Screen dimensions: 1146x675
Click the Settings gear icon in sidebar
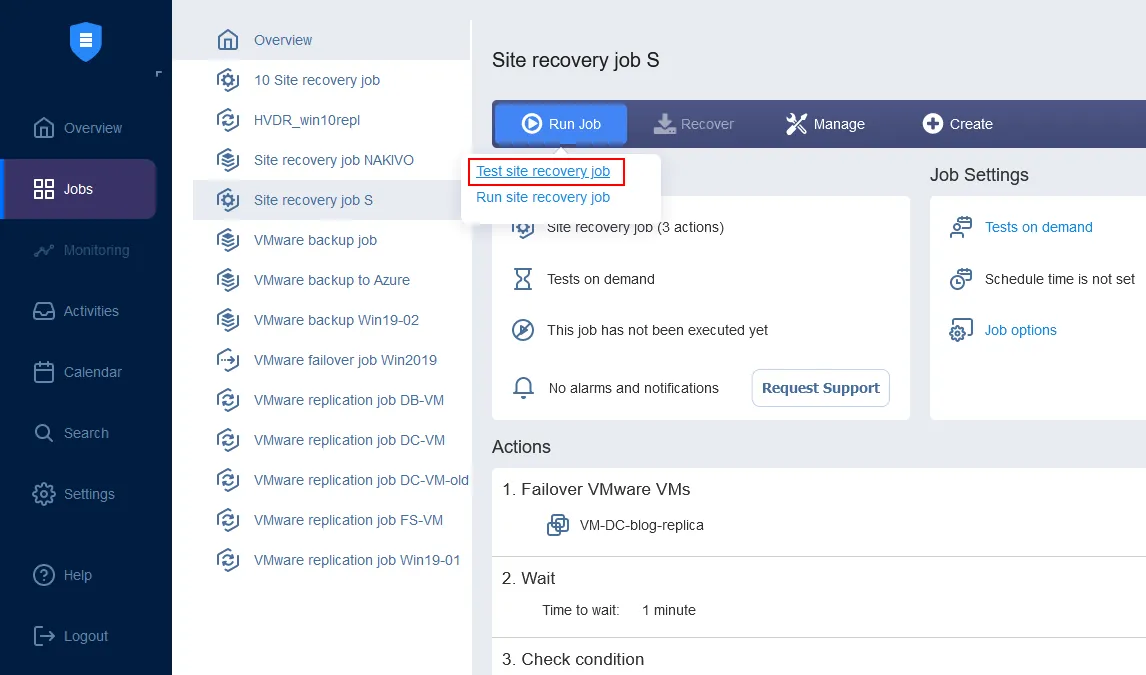pos(44,494)
